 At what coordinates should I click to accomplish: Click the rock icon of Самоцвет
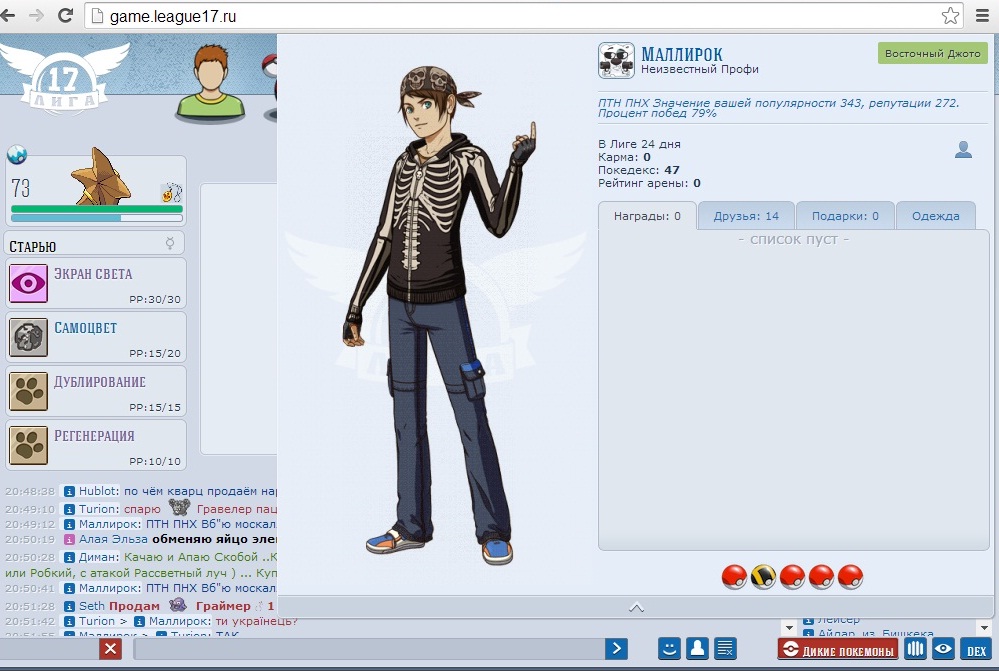pyautogui.click(x=29, y=337)
